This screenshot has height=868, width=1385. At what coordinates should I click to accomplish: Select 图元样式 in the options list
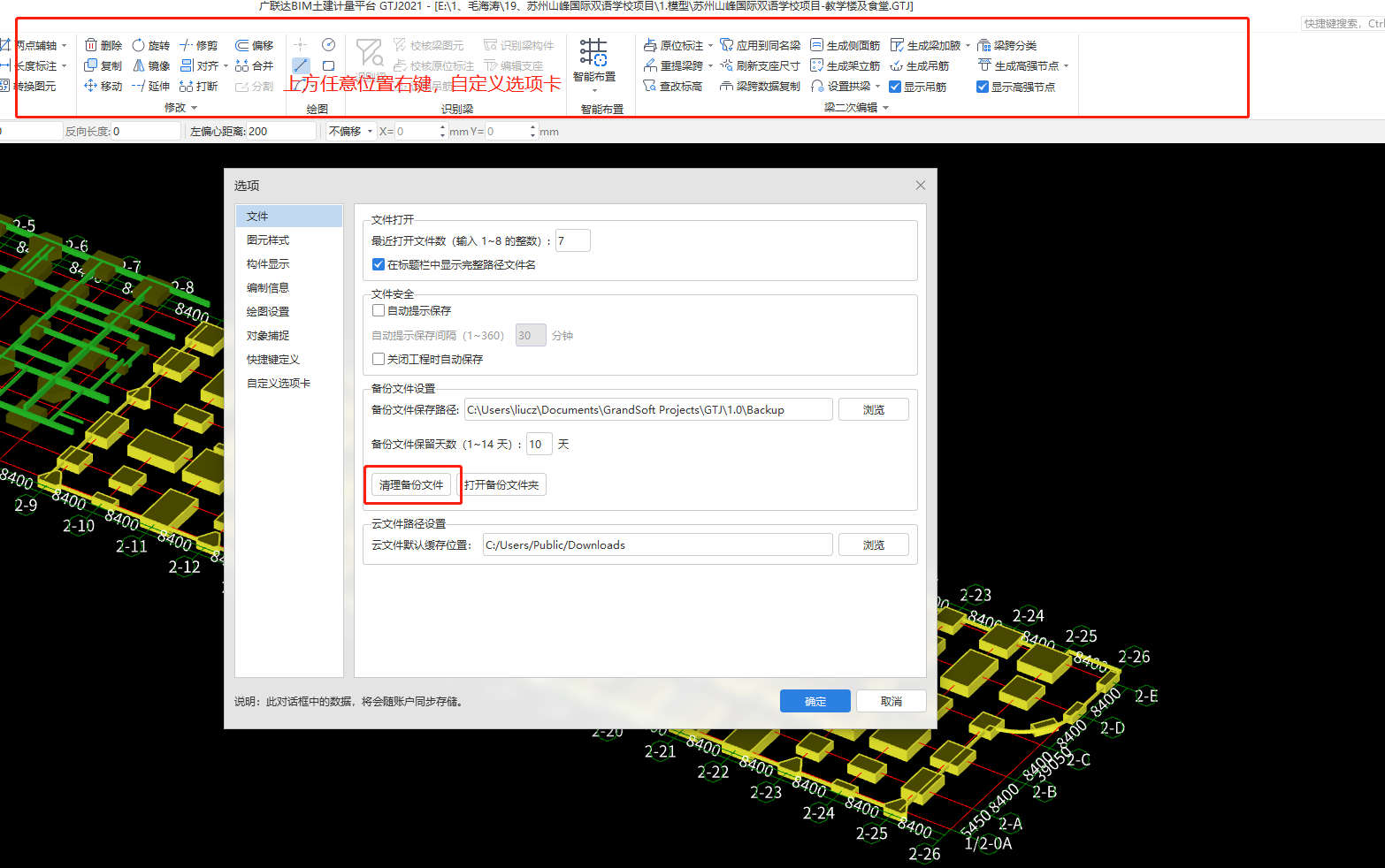click(267, 240)
